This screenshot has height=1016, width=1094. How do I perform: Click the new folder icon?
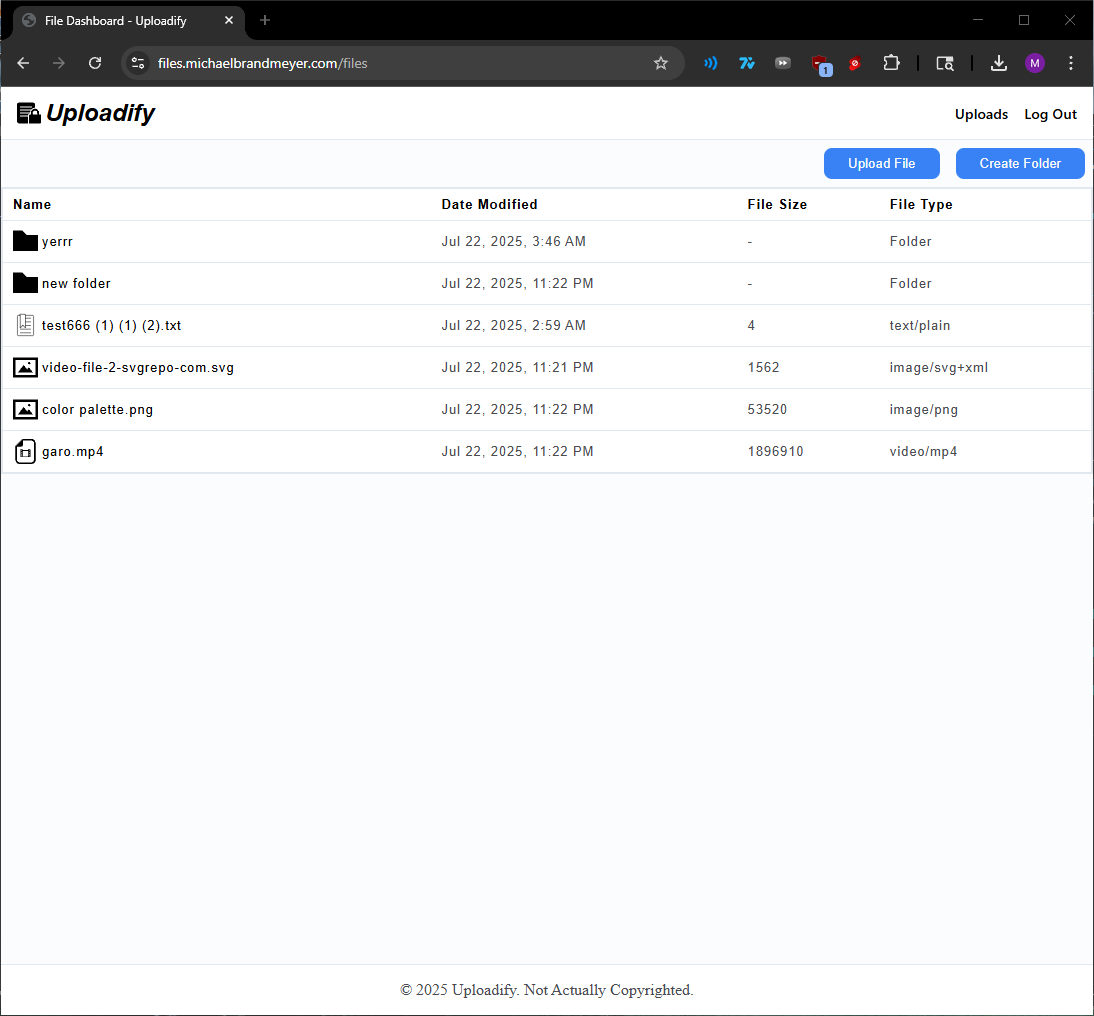tap(25, 283)
